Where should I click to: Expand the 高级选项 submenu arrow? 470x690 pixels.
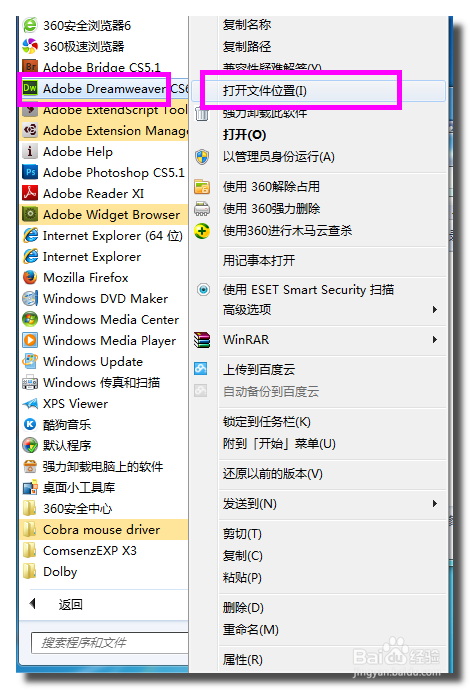pyautogui.click(x=434, y=309)
